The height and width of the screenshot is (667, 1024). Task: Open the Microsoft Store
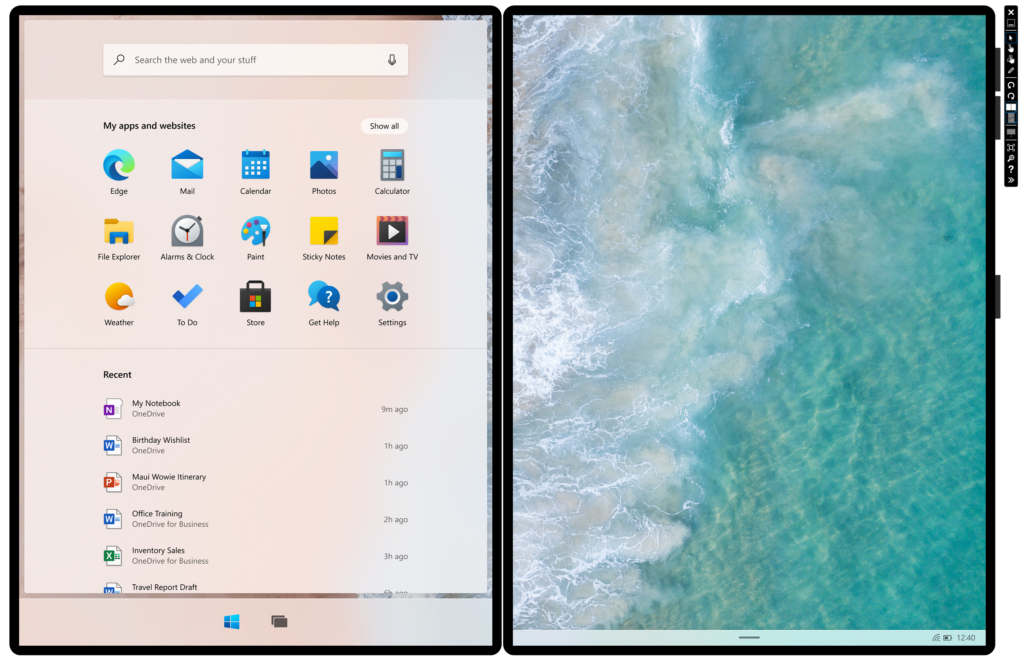point(255,304)
